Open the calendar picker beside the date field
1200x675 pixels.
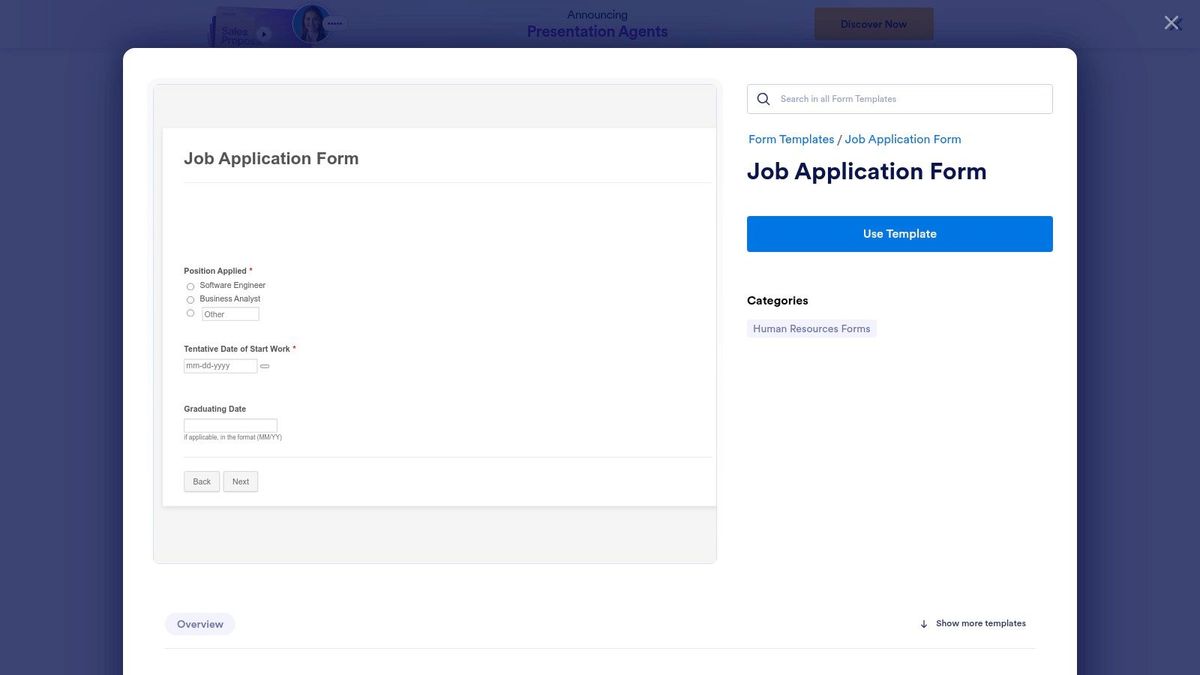264,366
